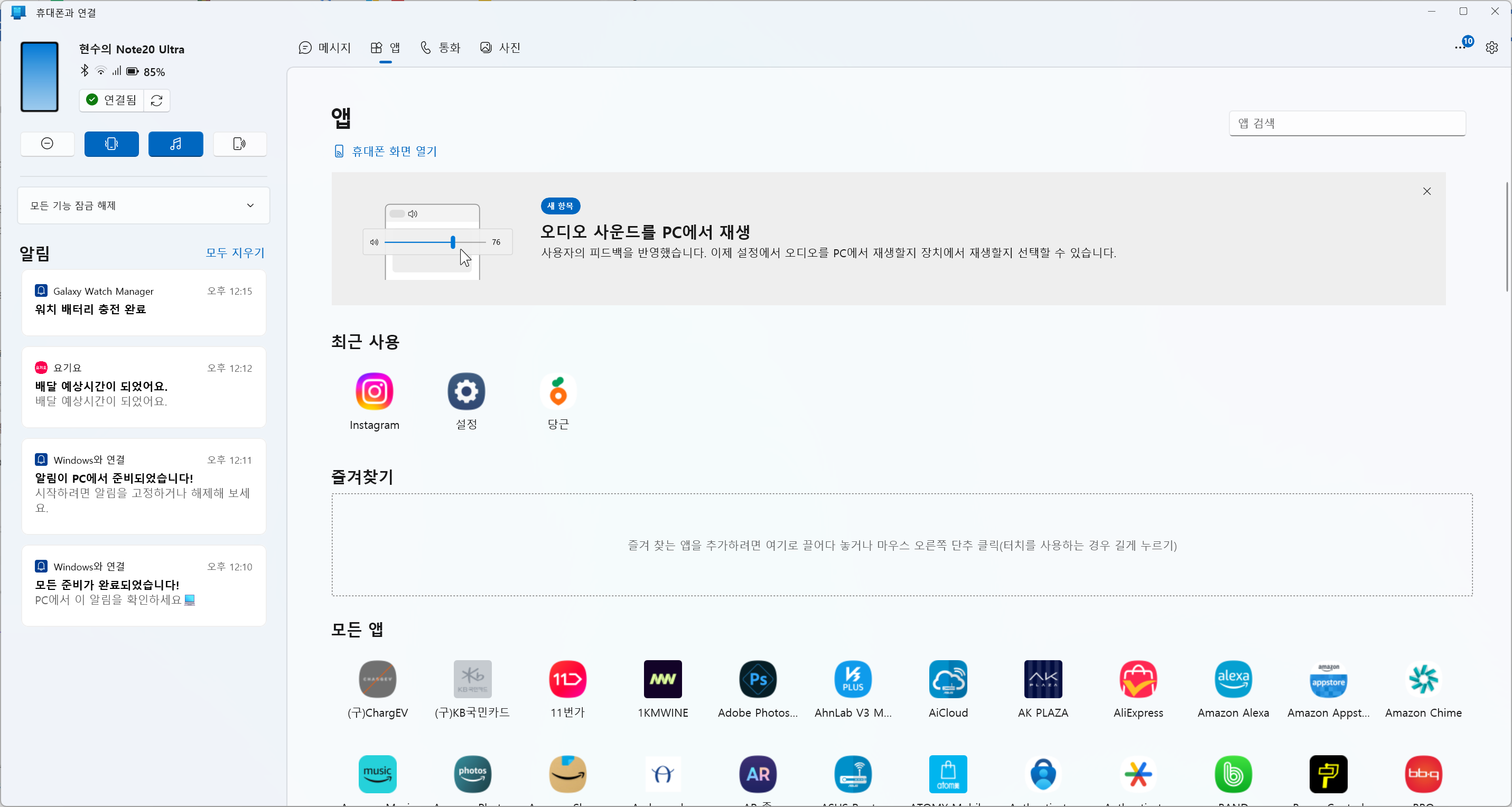Select the 앱 tab
The image size is (1512, 807).
click(x=385, y=48)
